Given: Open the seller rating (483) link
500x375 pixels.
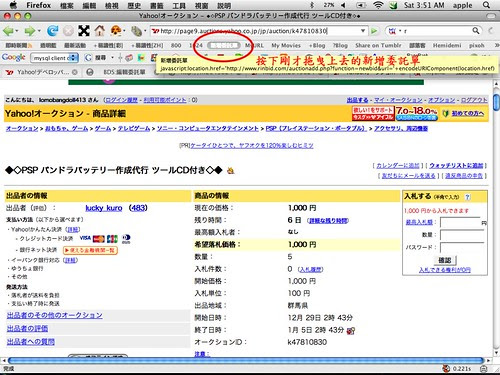Looking at the screenshot, I should pos(138,208).
